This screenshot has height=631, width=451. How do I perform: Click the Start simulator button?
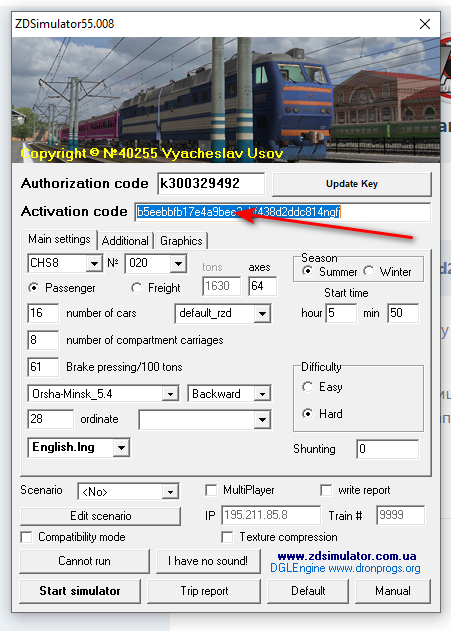coord(80,591)
